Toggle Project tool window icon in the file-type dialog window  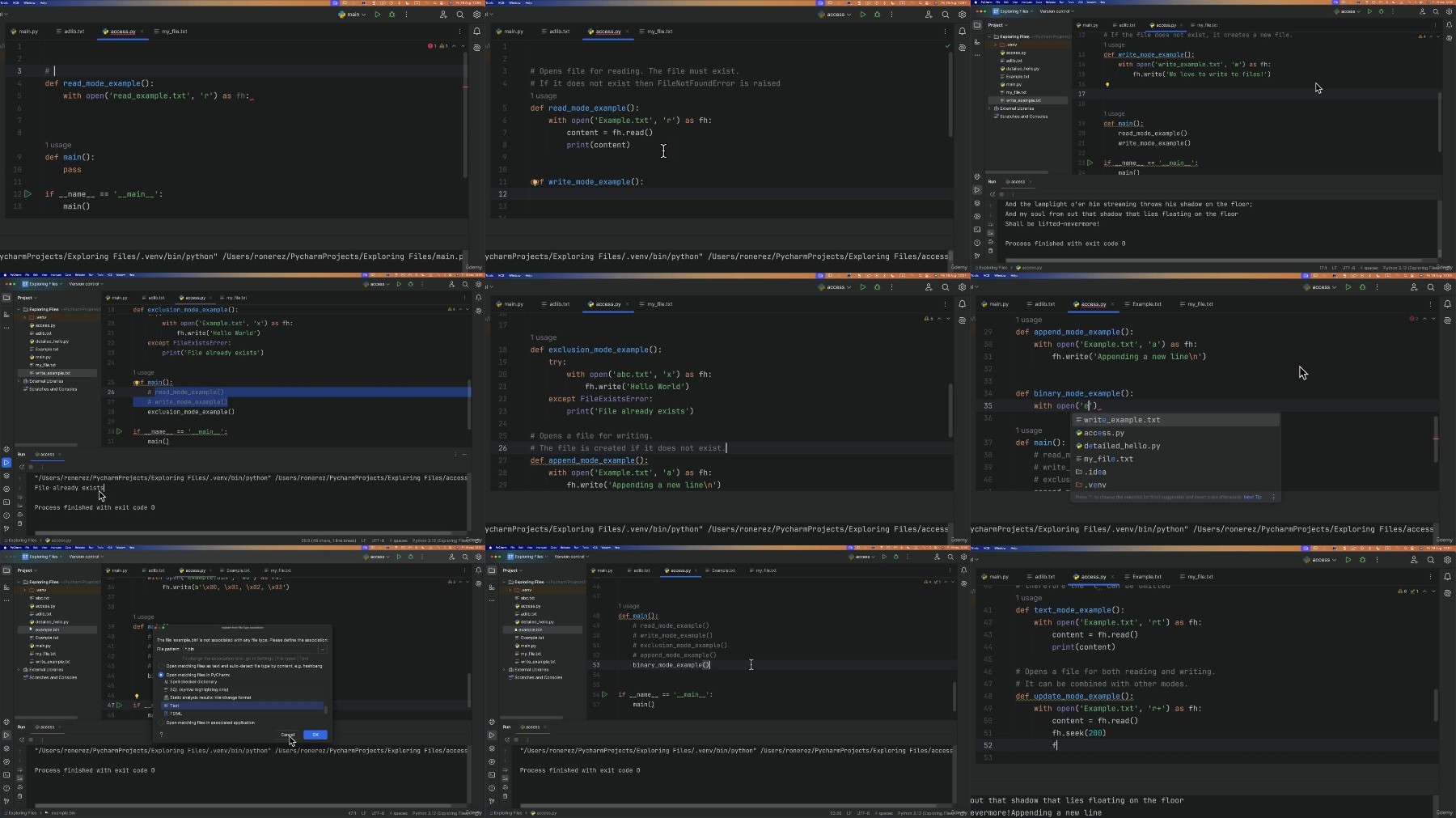(x=6, y=570)
